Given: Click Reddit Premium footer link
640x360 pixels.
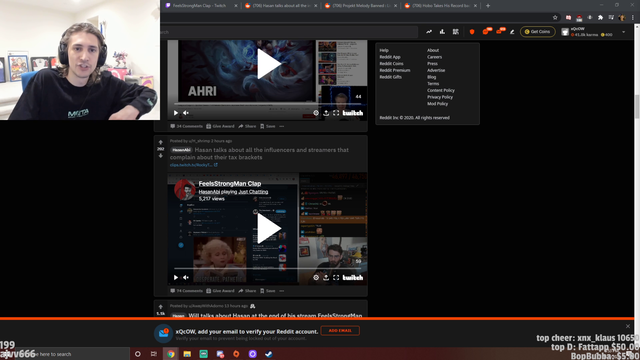Looking at the screenshot, I should click(x=395, y=70).
